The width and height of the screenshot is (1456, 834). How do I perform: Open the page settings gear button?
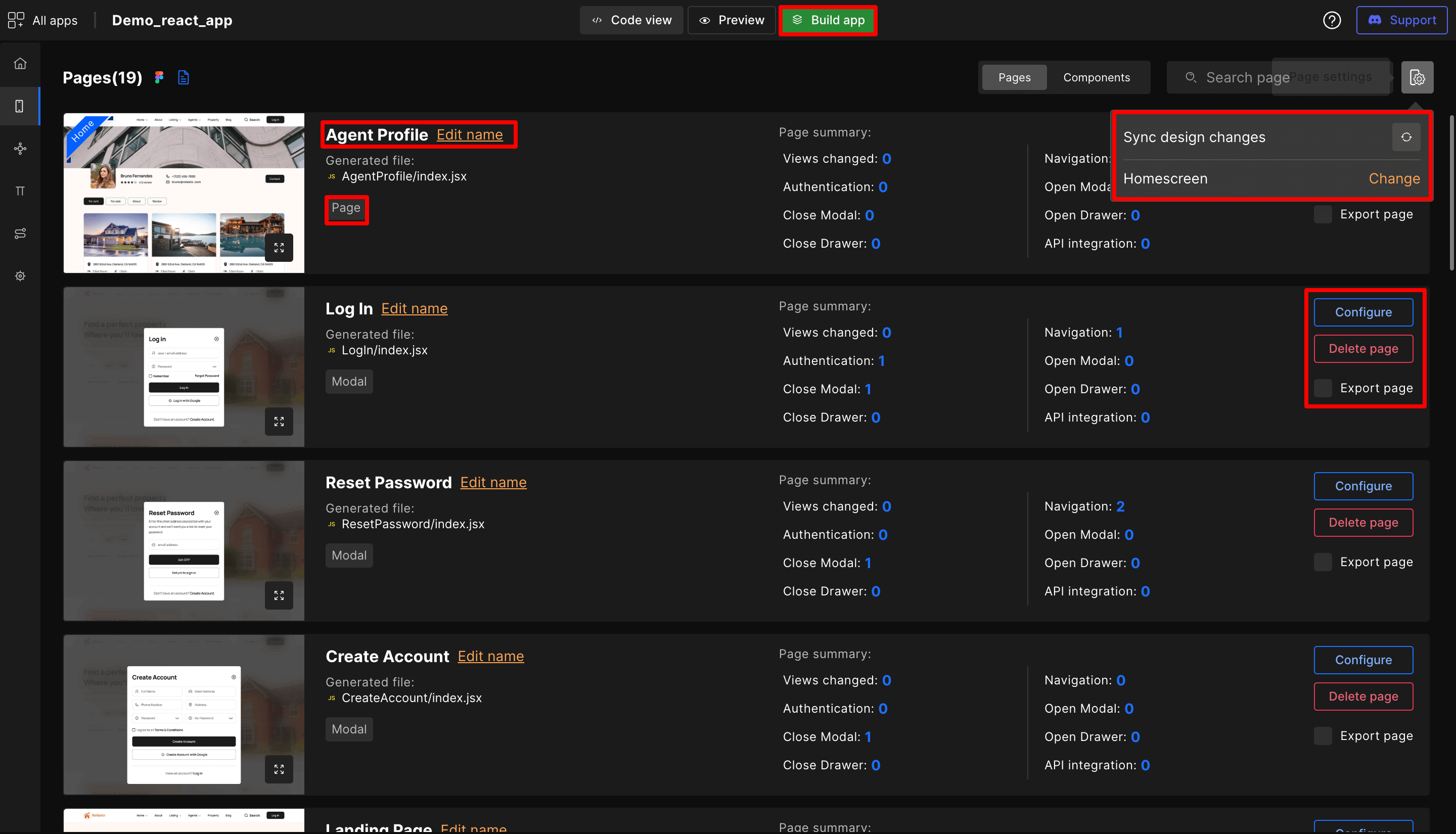tap(1417, 77)
